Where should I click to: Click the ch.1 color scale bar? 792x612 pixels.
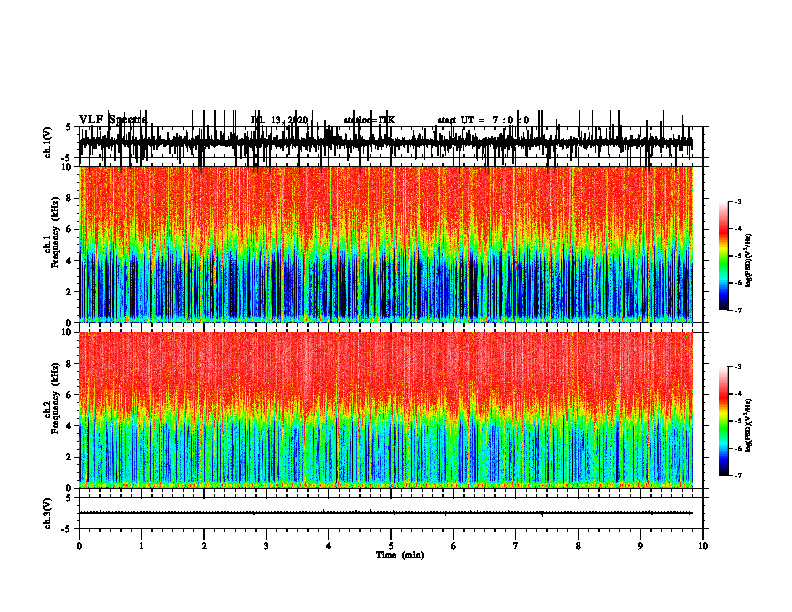724,255
